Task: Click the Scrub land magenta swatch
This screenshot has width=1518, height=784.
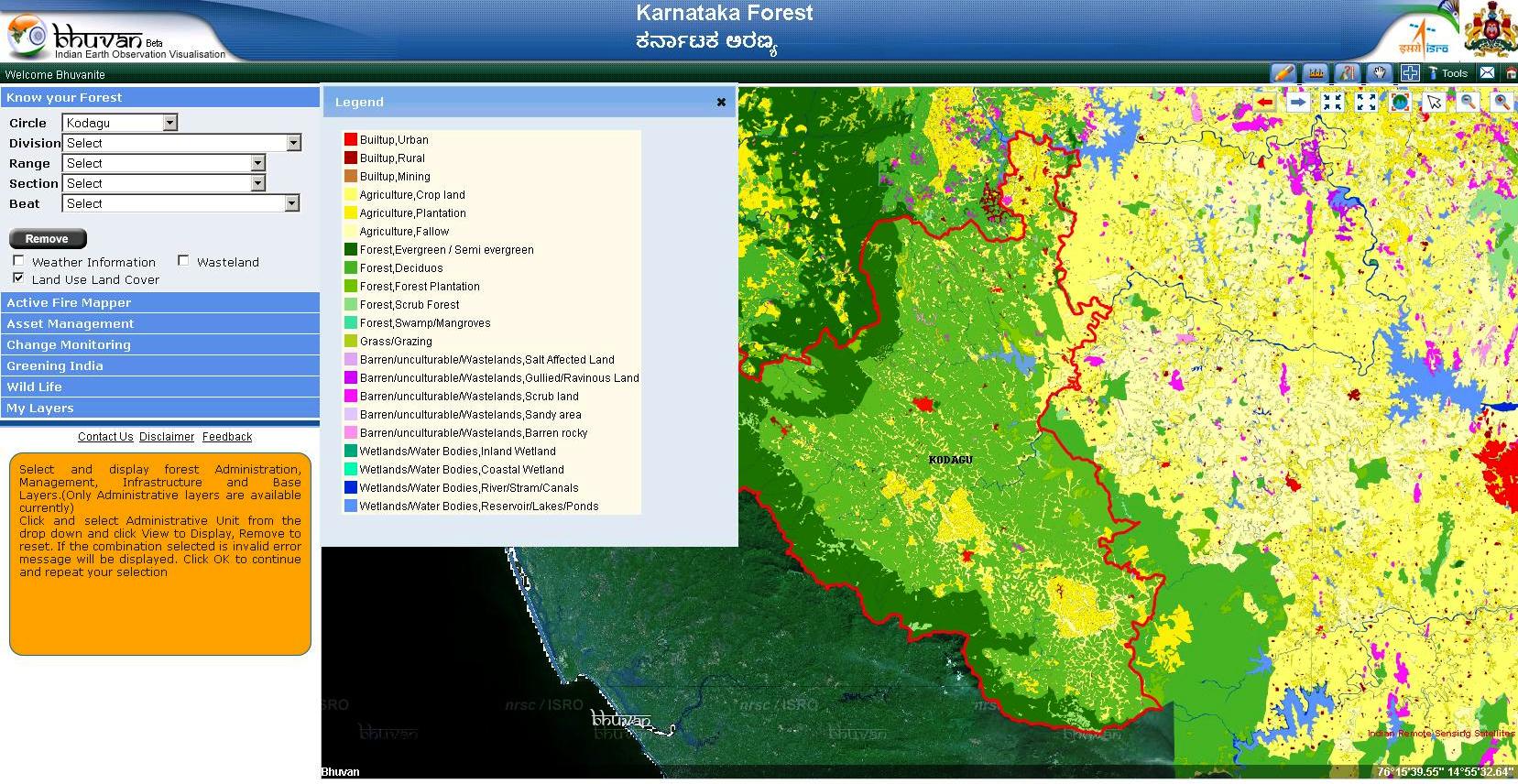Action: pyautogui.click(x=350, y=396)
